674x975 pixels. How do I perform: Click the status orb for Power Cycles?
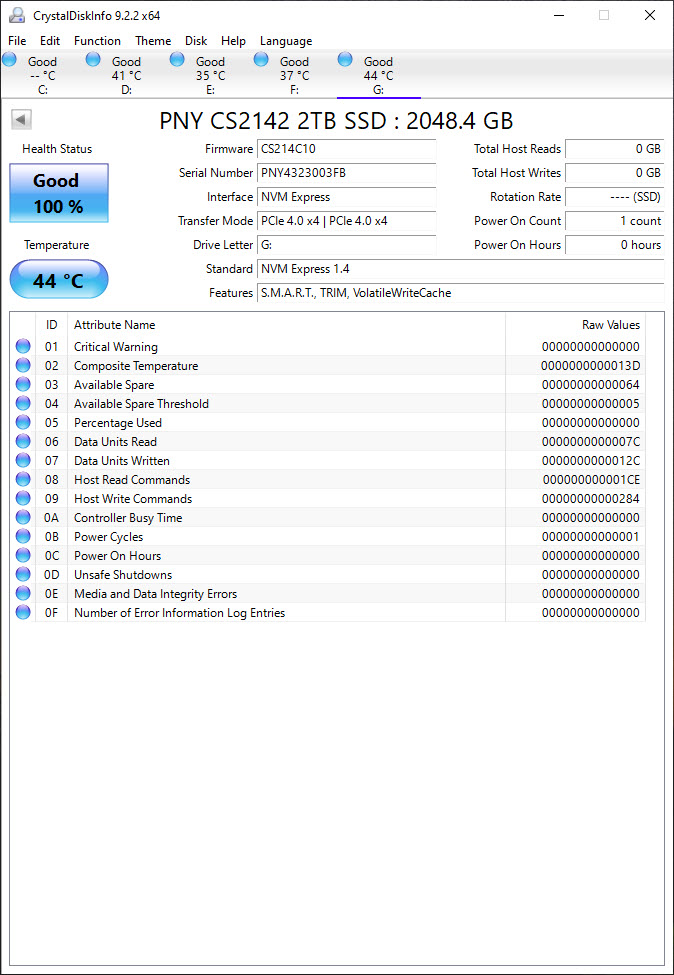[23, 536]
